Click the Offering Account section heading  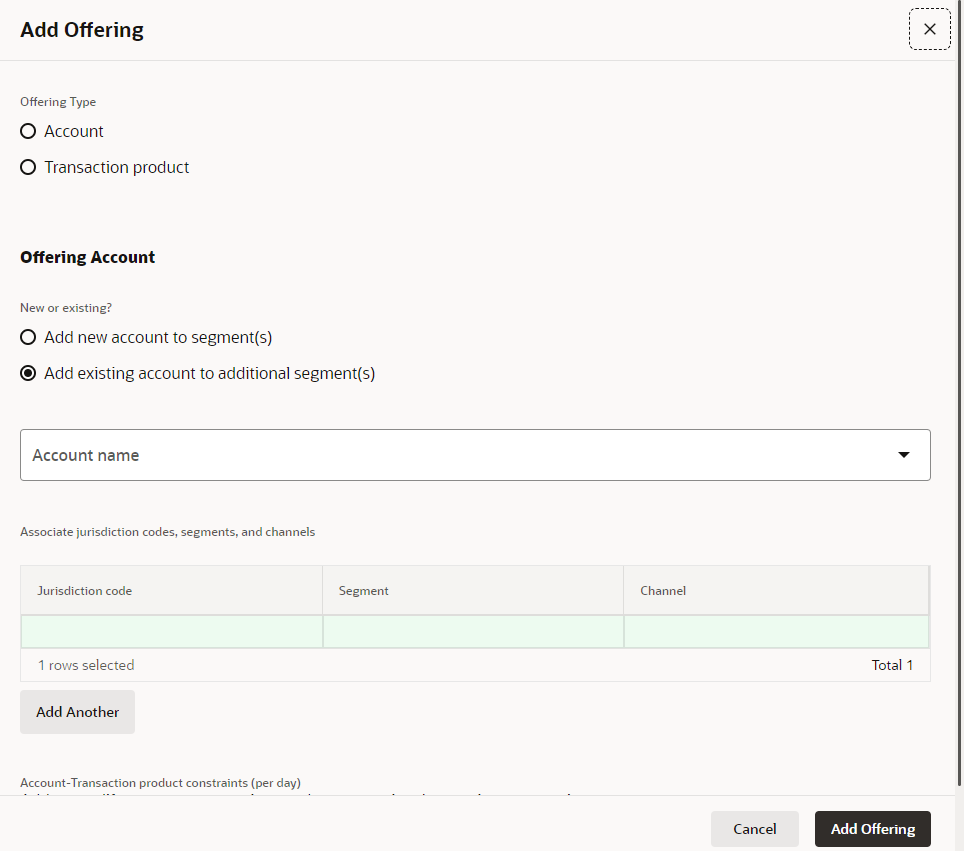(x=87, y=257)
